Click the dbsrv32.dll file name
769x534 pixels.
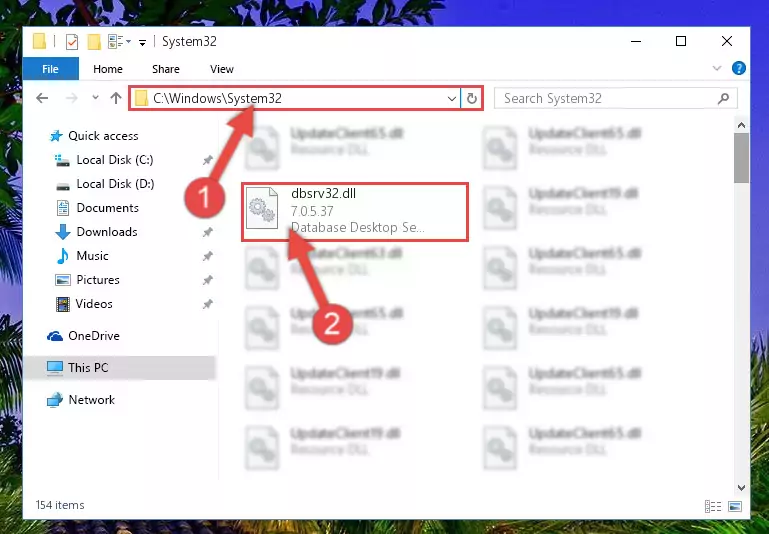point(323,194)
